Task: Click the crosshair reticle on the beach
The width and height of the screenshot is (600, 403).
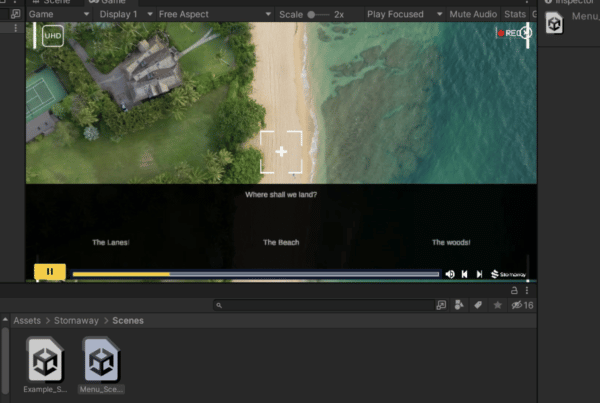Action: tap(281, 152)
